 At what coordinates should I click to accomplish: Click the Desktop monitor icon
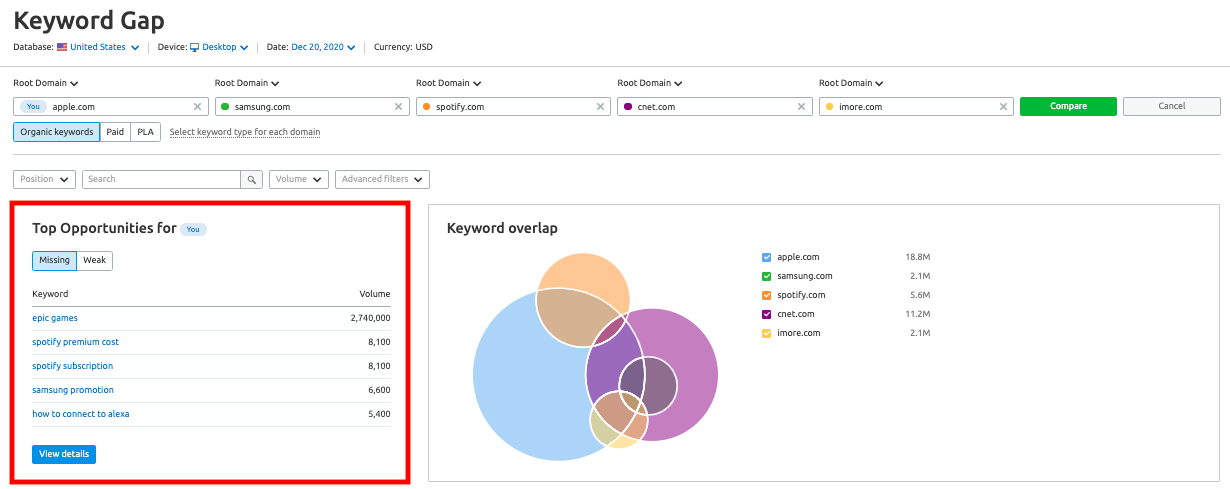point(195,47)
